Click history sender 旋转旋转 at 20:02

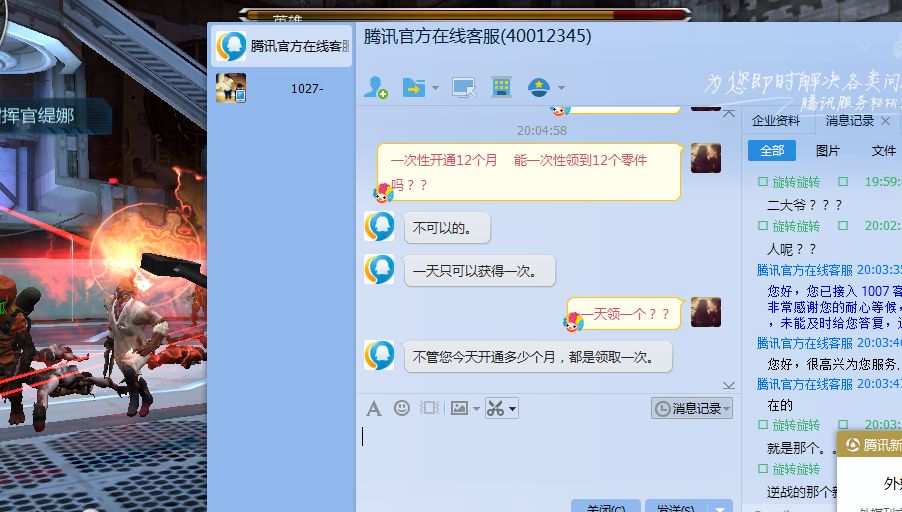pyautogui.click(x=796, y=226)
